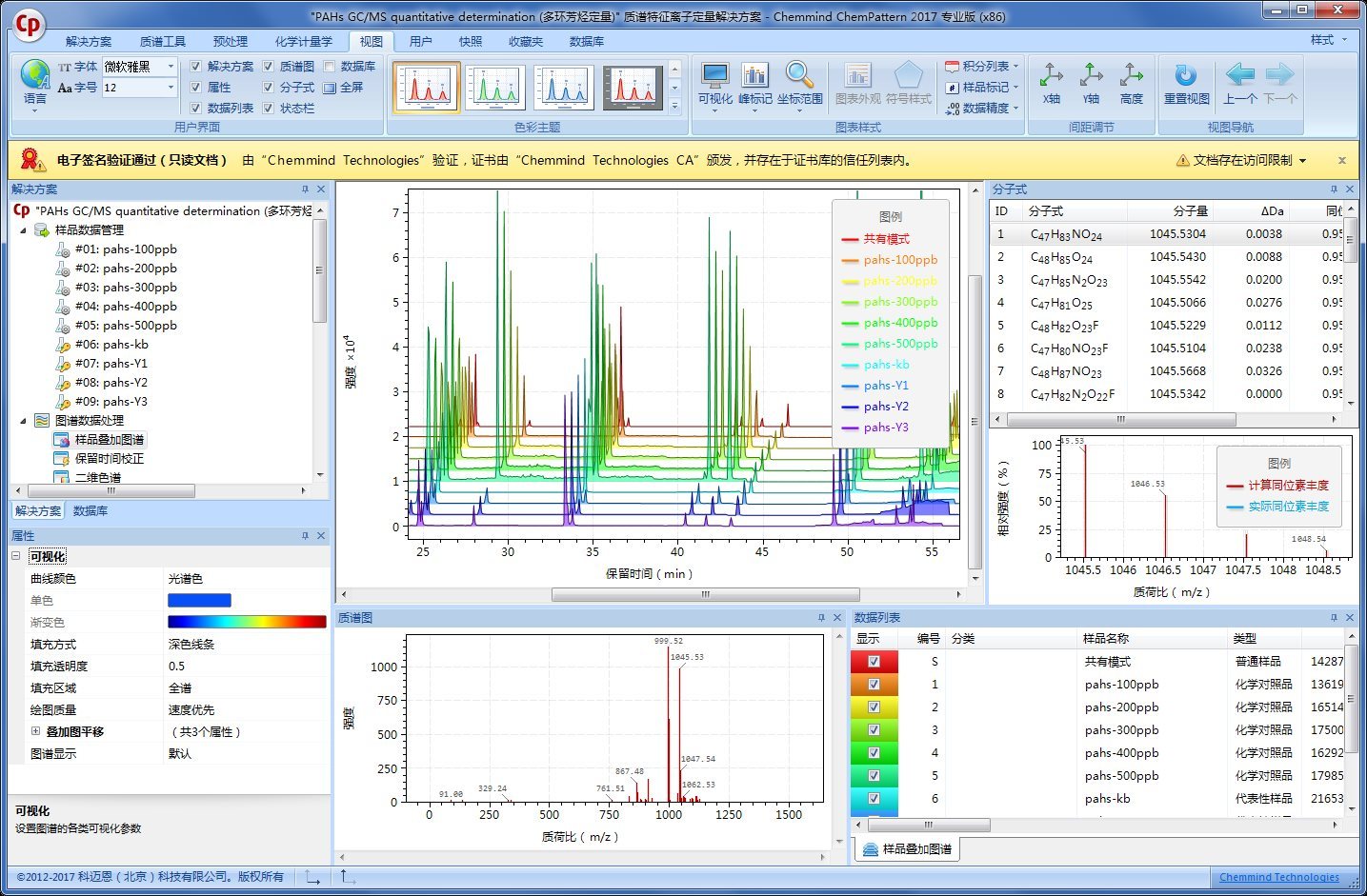Image resolution: width=1367 pixels, height=896 pixels.
Task: Pin the 分子式 panel with pushpin icon
Action: point(1334,189)
